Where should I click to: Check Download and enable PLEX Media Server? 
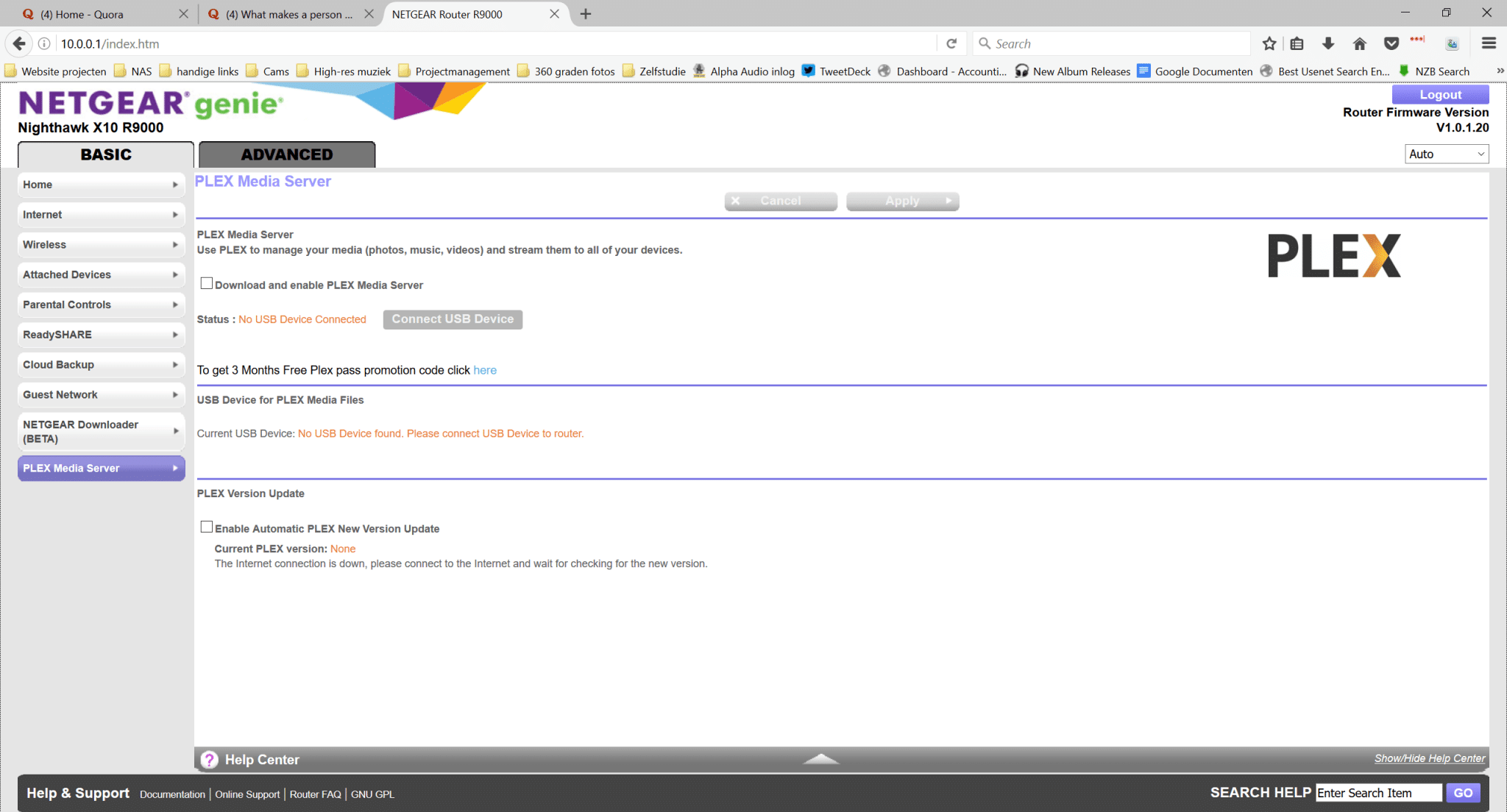pyautogui.click(x=207, y=283)
